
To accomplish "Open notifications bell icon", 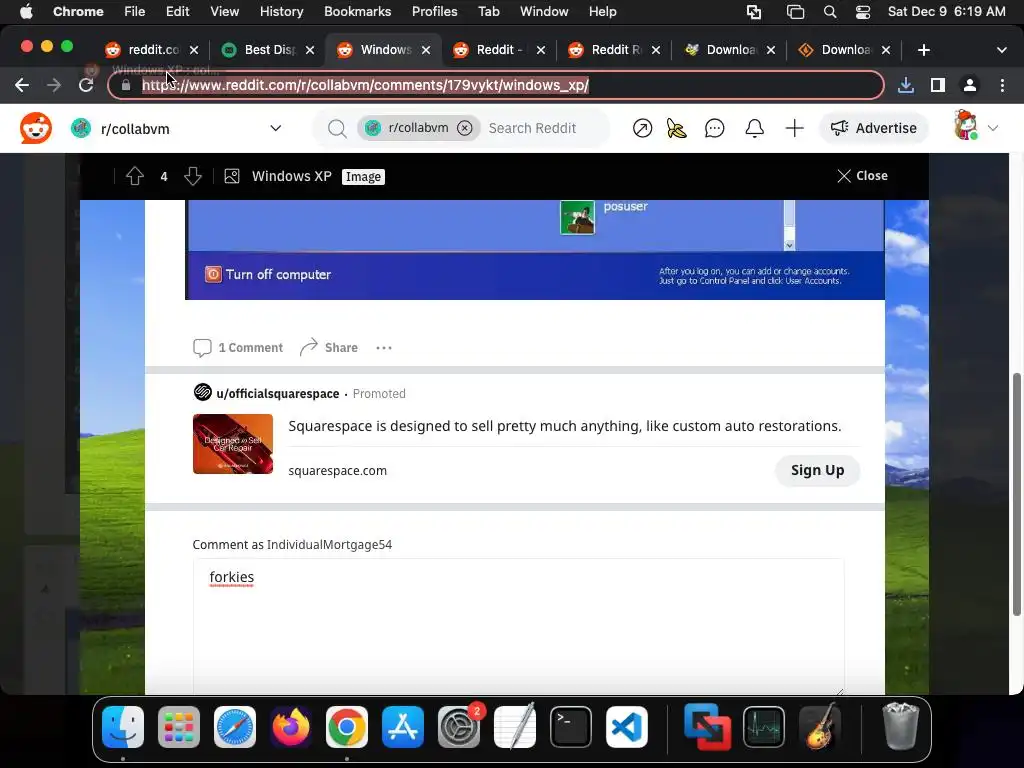I will 754,128.
